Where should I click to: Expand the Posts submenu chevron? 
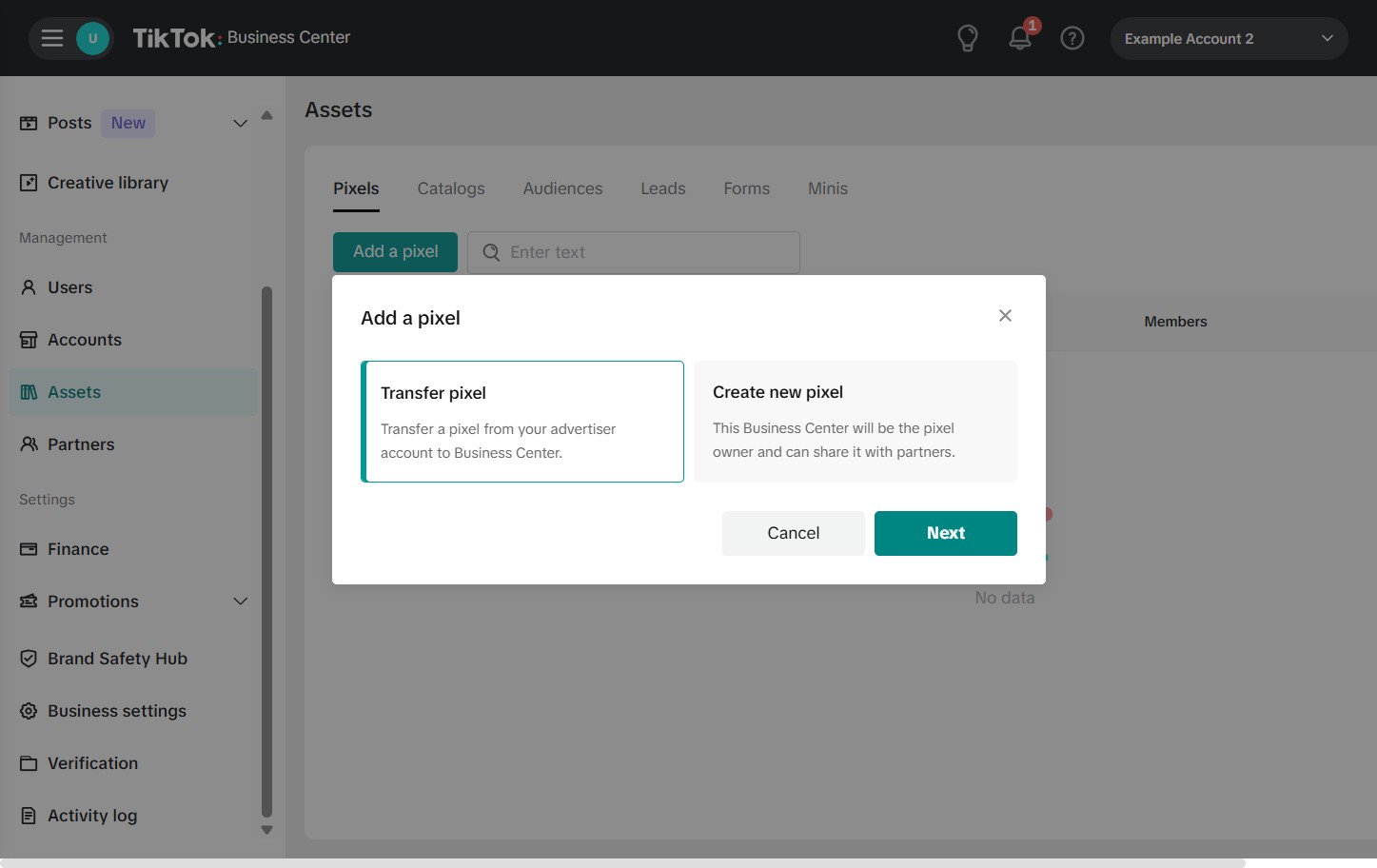(x=240, y=124)
